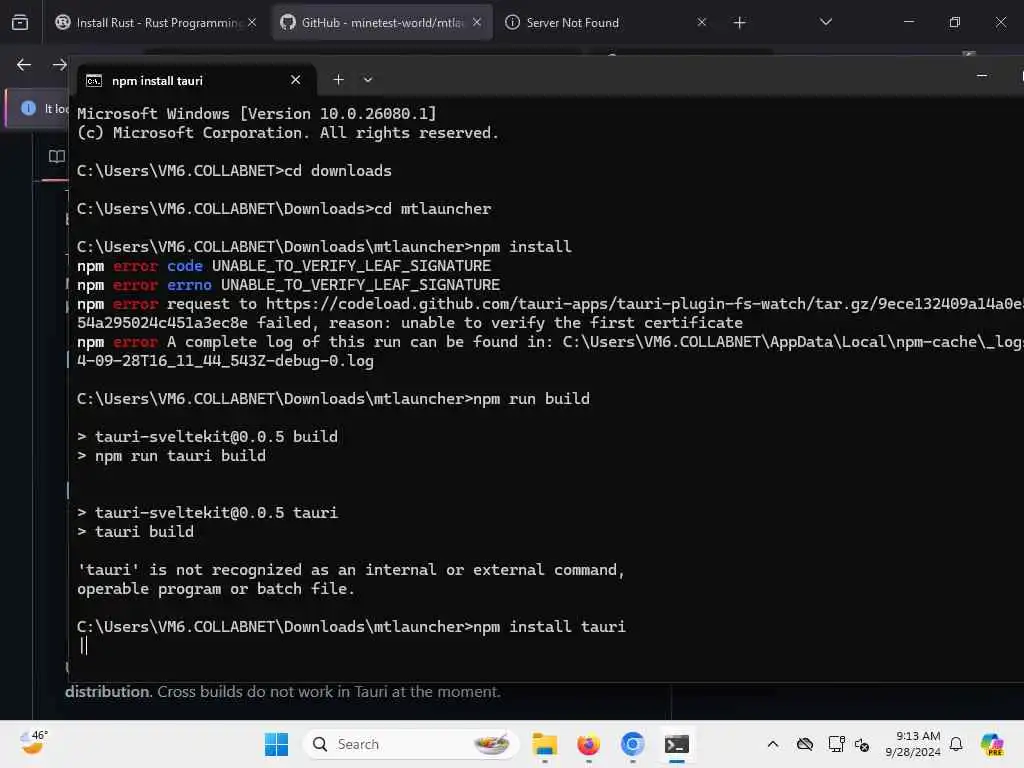1024x768 pixels.
Task: Click the README book icon on GitHub page
Action: point(57,156)
